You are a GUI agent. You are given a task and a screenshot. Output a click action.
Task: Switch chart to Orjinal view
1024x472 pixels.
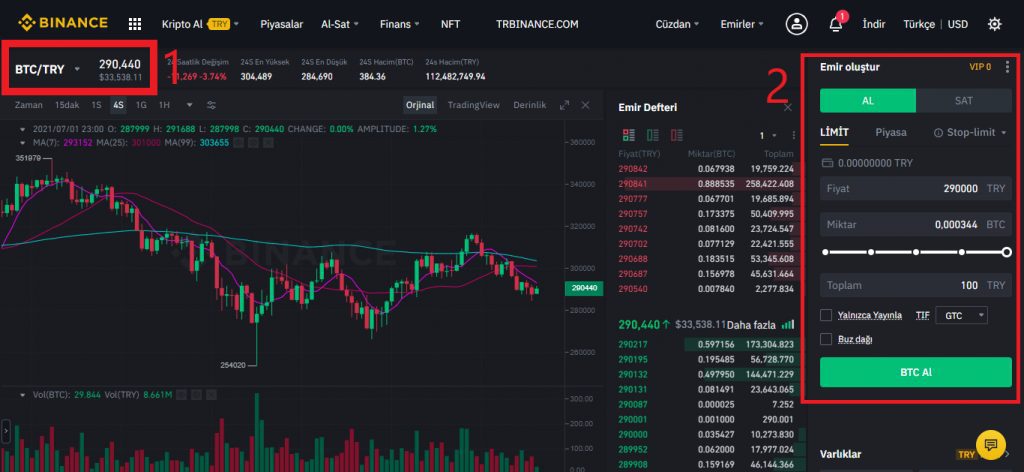[x=420, y=105]
